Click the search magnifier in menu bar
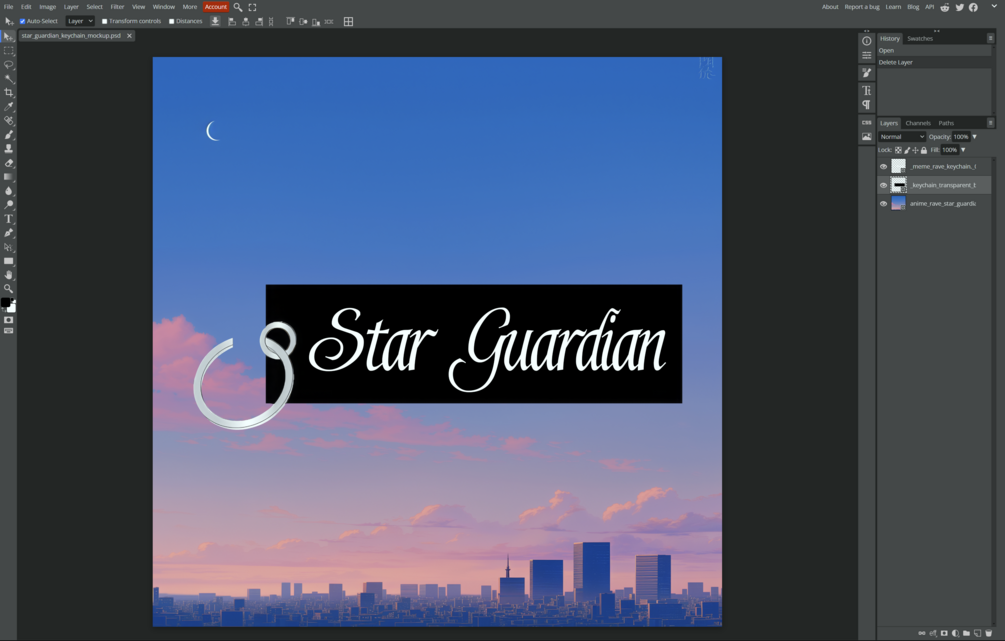 click(238, 7)
